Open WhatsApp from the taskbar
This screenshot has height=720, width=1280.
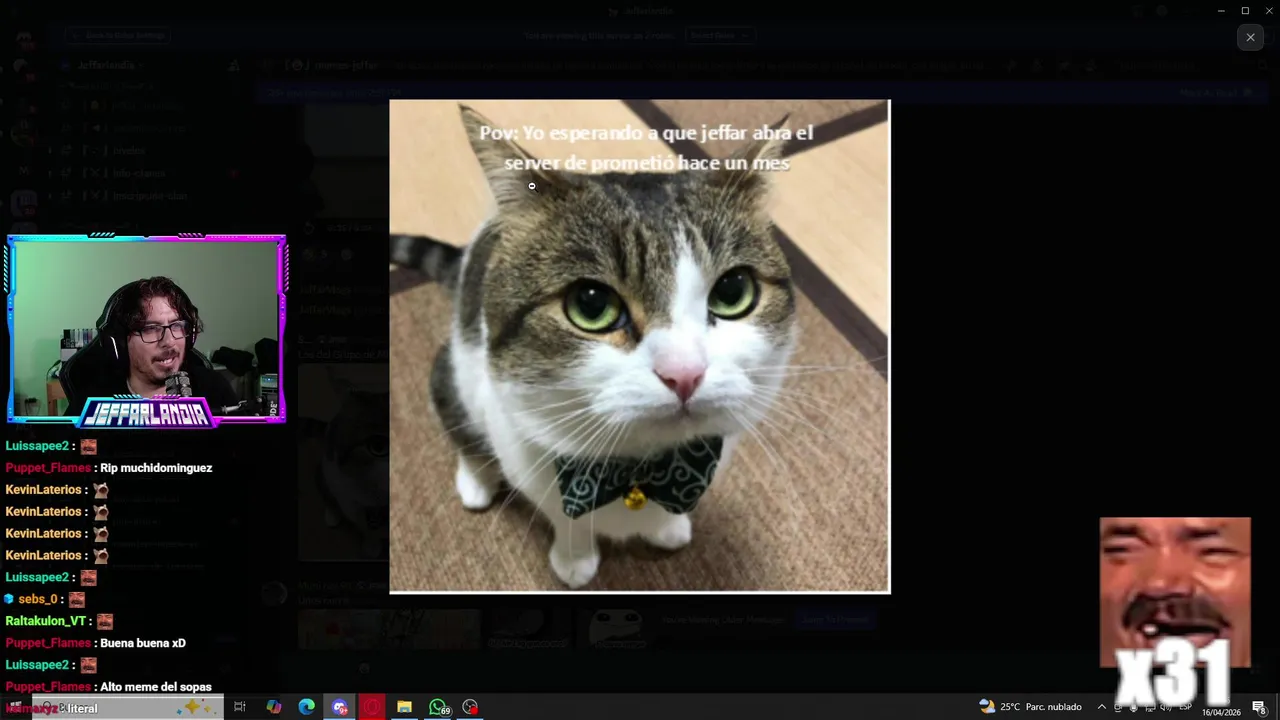pyautogui.click(x=438, y=707)
